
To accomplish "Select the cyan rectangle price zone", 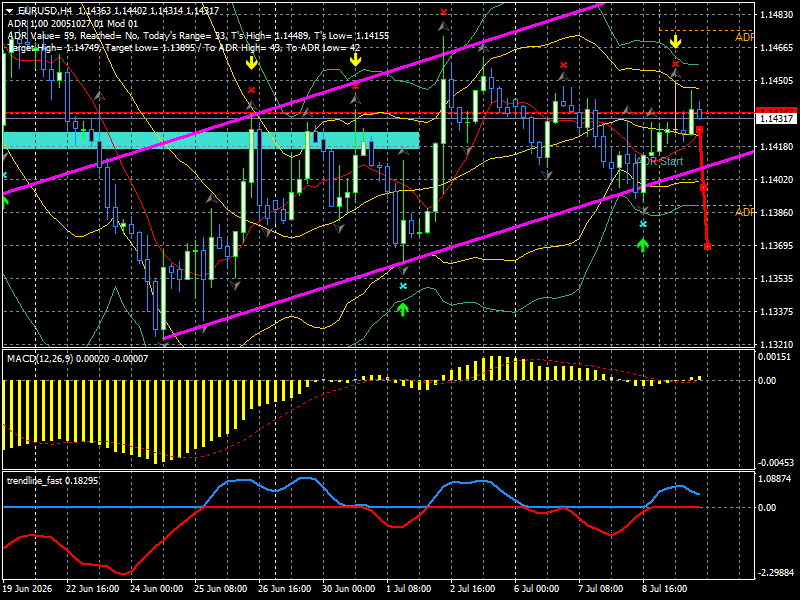I will 211,140.
